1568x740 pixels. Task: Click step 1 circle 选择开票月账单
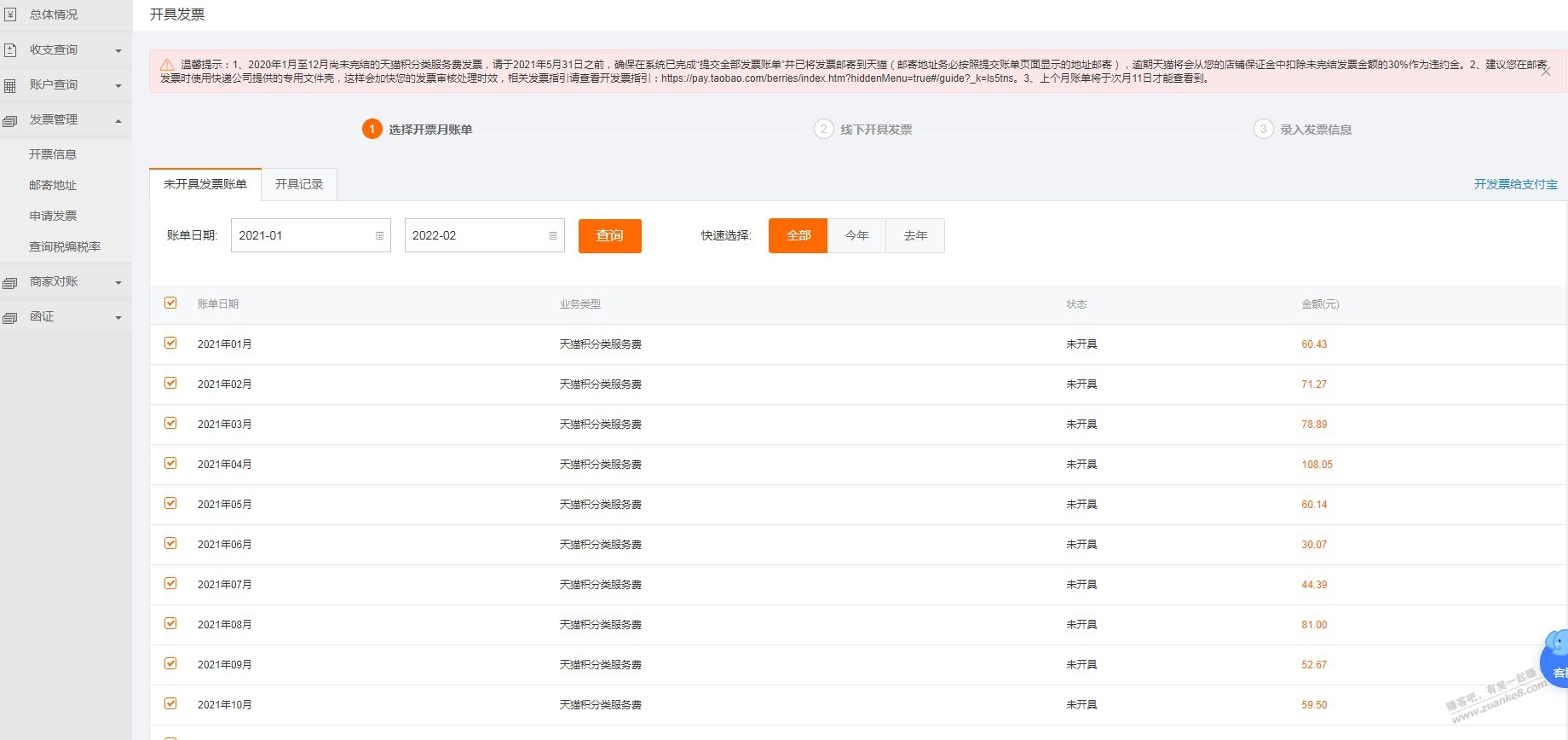click(x=372, y=129)
